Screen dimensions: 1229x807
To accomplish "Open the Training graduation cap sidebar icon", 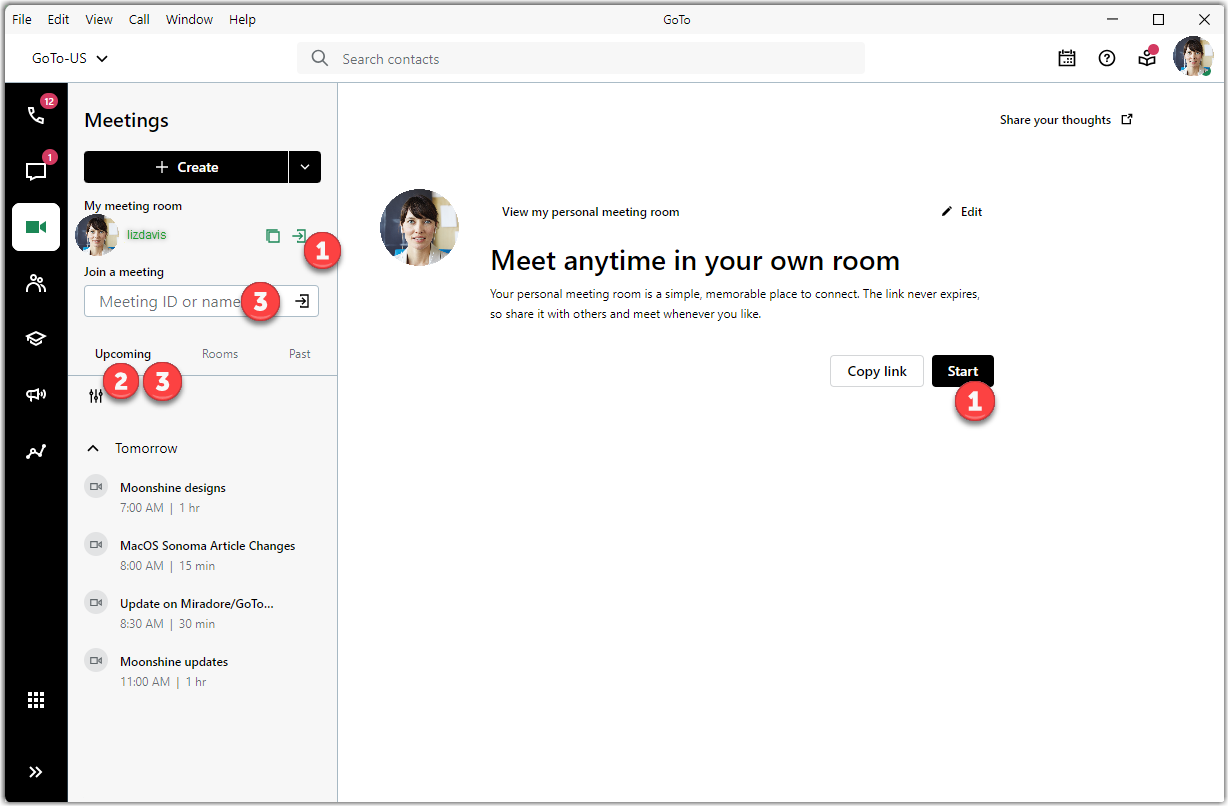I will click(36, 339).
